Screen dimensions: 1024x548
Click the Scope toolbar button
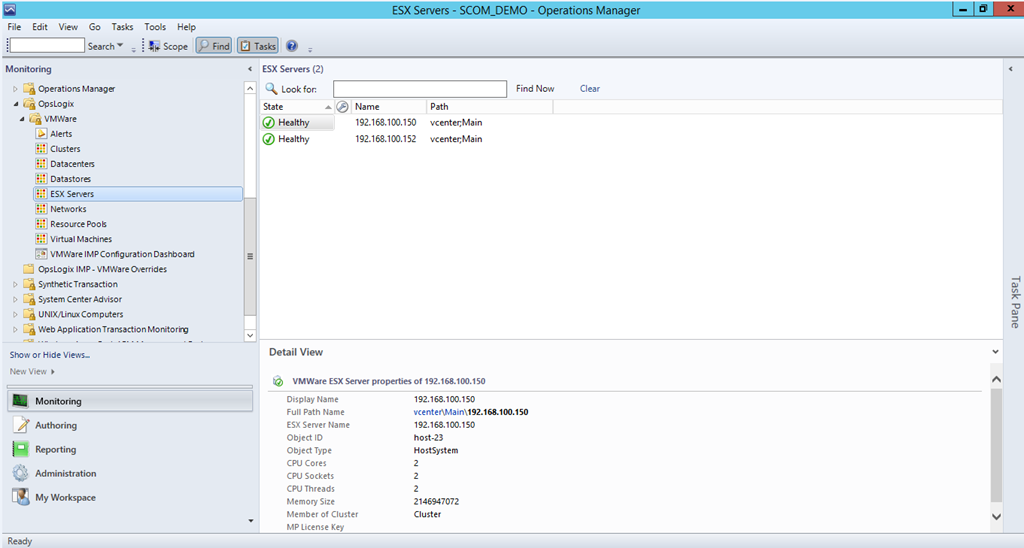[x=168, y=46]
